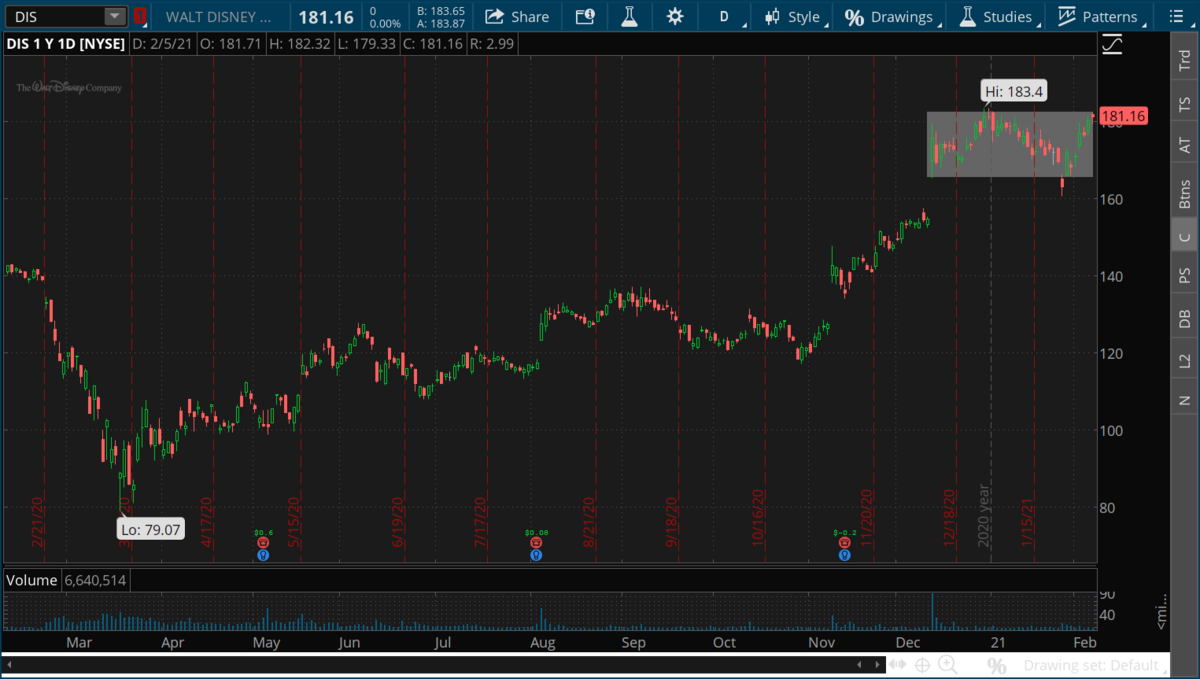Open the flask Edit Studies icon
Viewport: 1200px width, 679px height.
coord(629,17)
